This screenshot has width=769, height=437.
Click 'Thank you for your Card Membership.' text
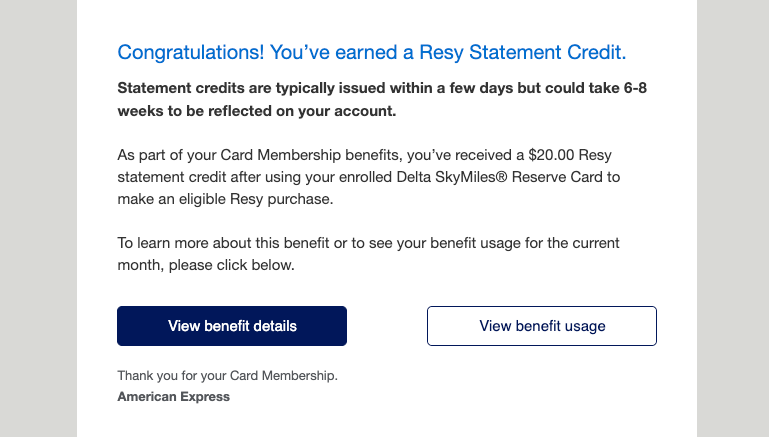(x=228, y=376)
